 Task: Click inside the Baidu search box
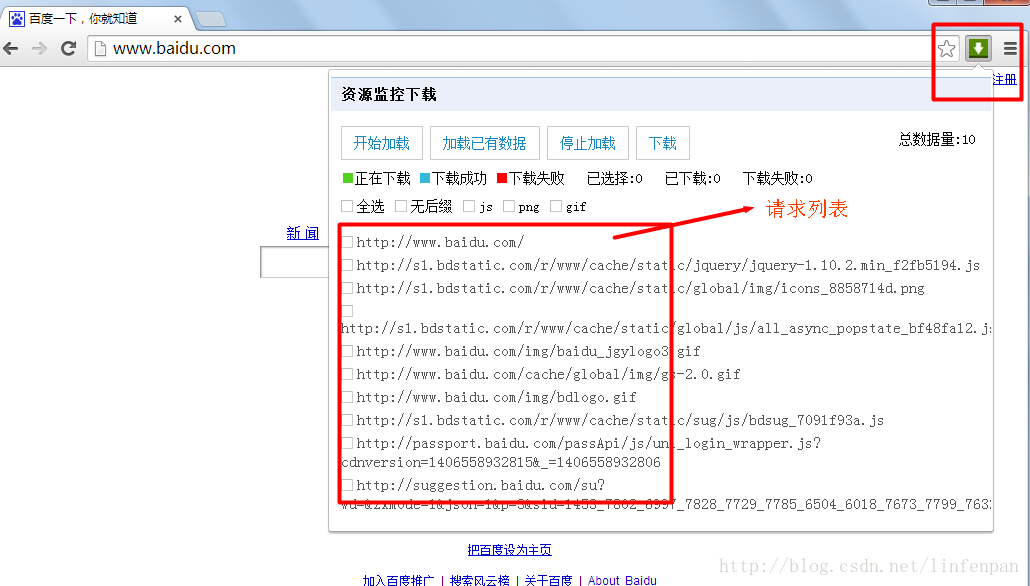294,262
